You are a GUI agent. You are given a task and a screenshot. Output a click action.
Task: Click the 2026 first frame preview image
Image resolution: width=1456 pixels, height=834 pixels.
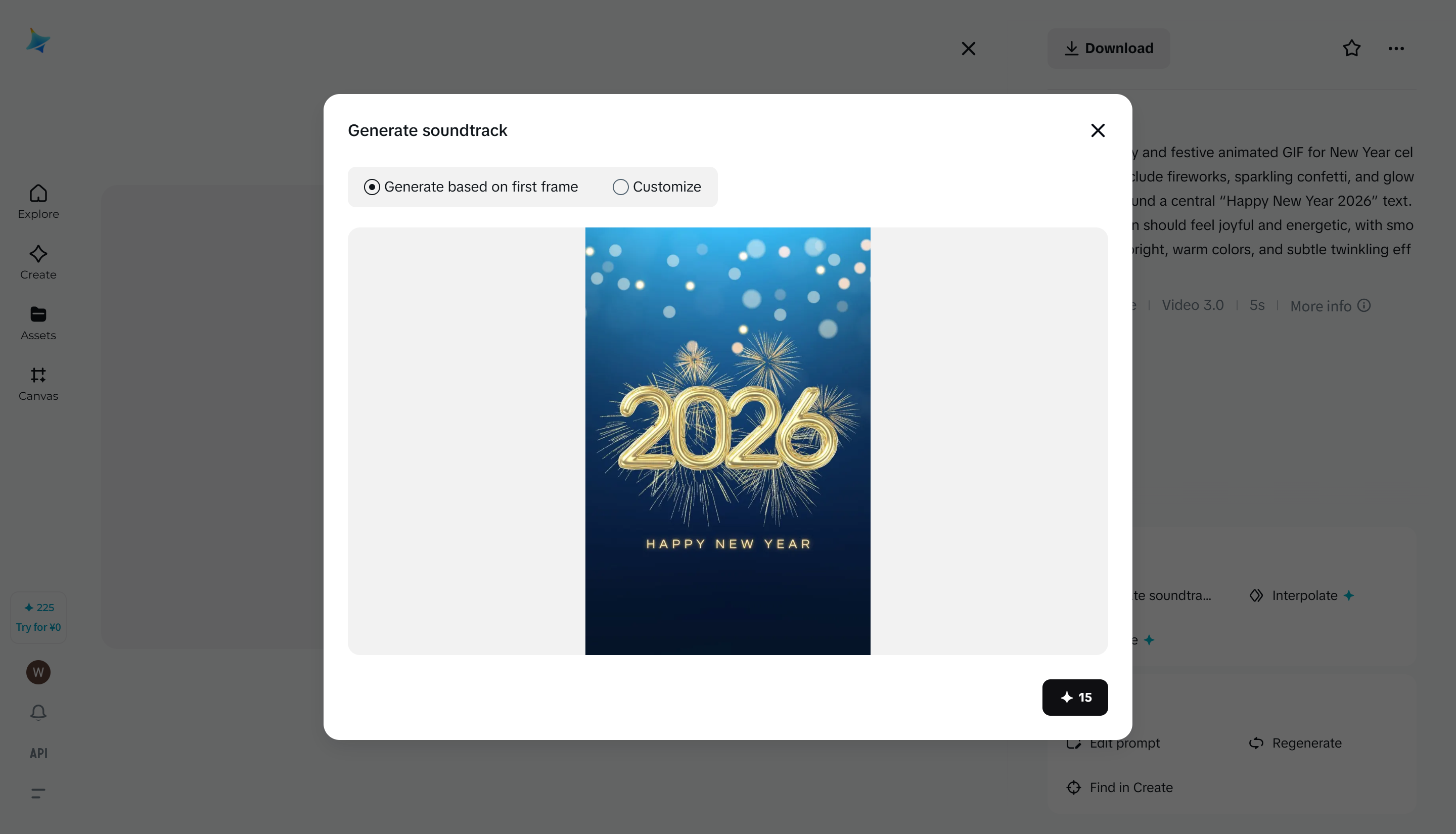tap(727, 441)
